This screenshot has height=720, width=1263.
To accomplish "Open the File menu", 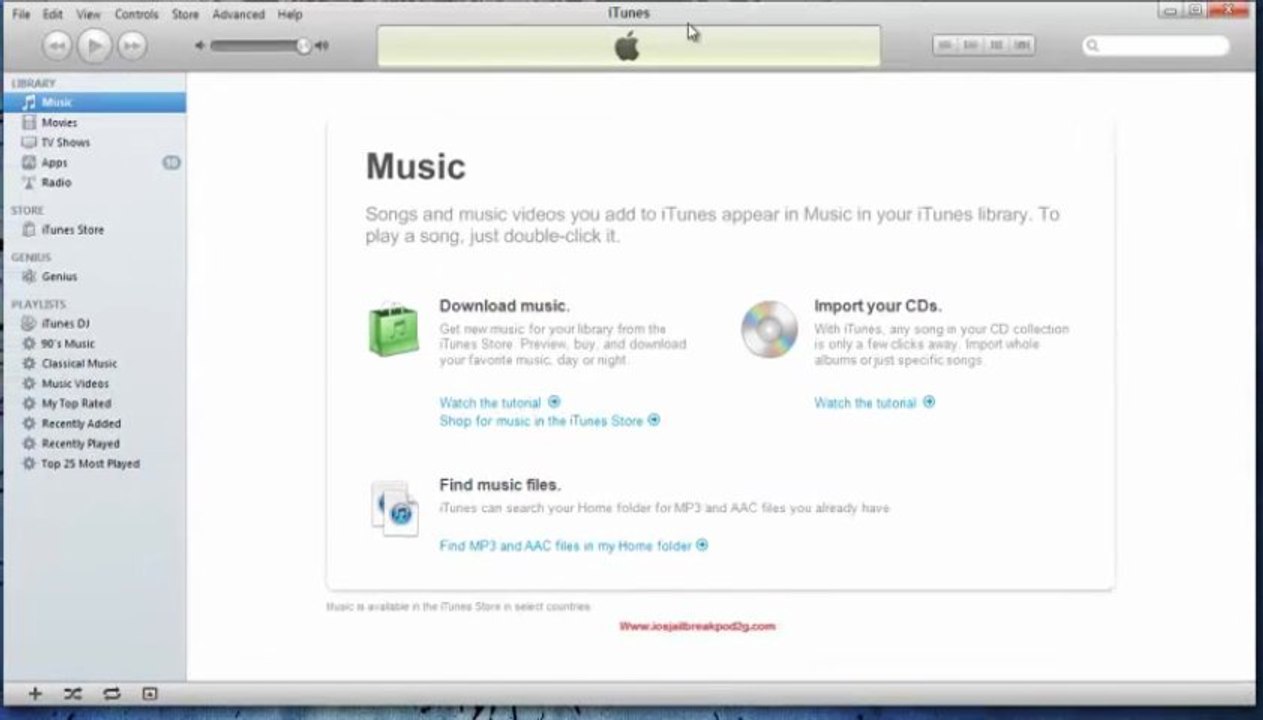I will tap(21, 14).
